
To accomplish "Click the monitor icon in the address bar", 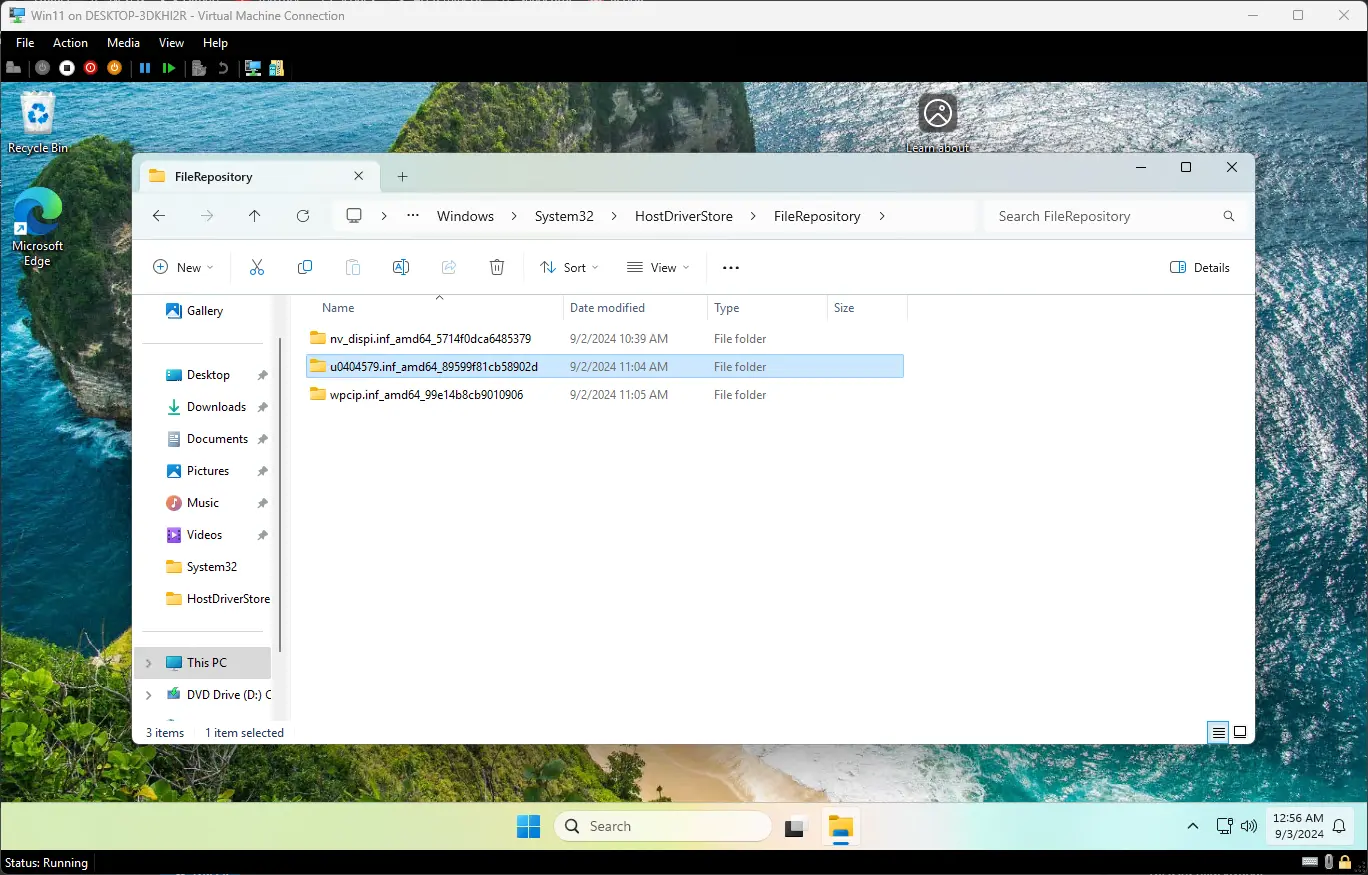I will coord(354,216).
